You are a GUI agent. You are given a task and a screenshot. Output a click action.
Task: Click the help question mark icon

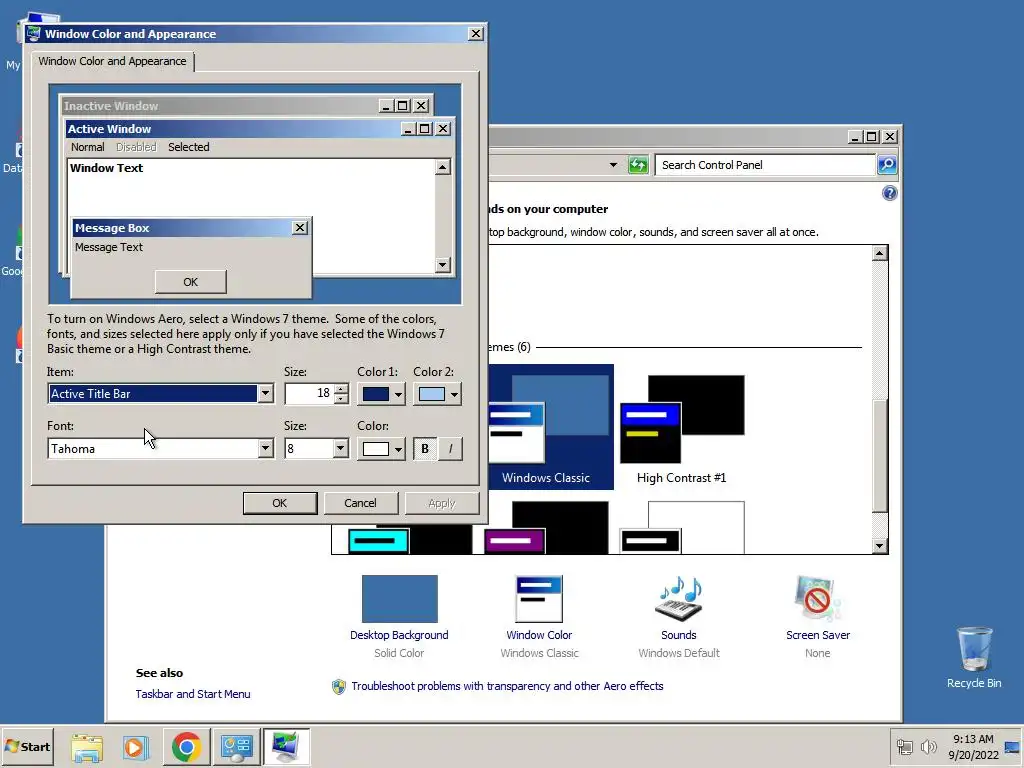(889, 193)
